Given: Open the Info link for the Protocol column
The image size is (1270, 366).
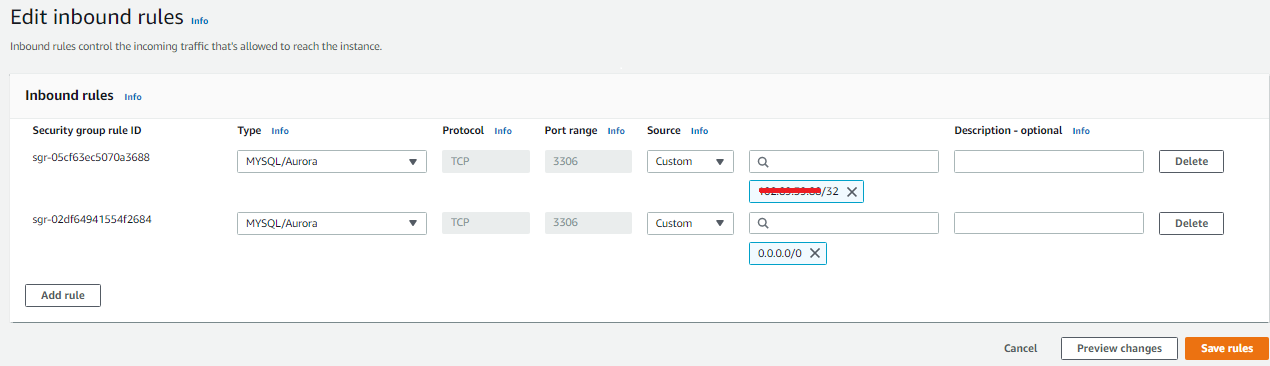Looking at the screenshot, I should 503,131.
